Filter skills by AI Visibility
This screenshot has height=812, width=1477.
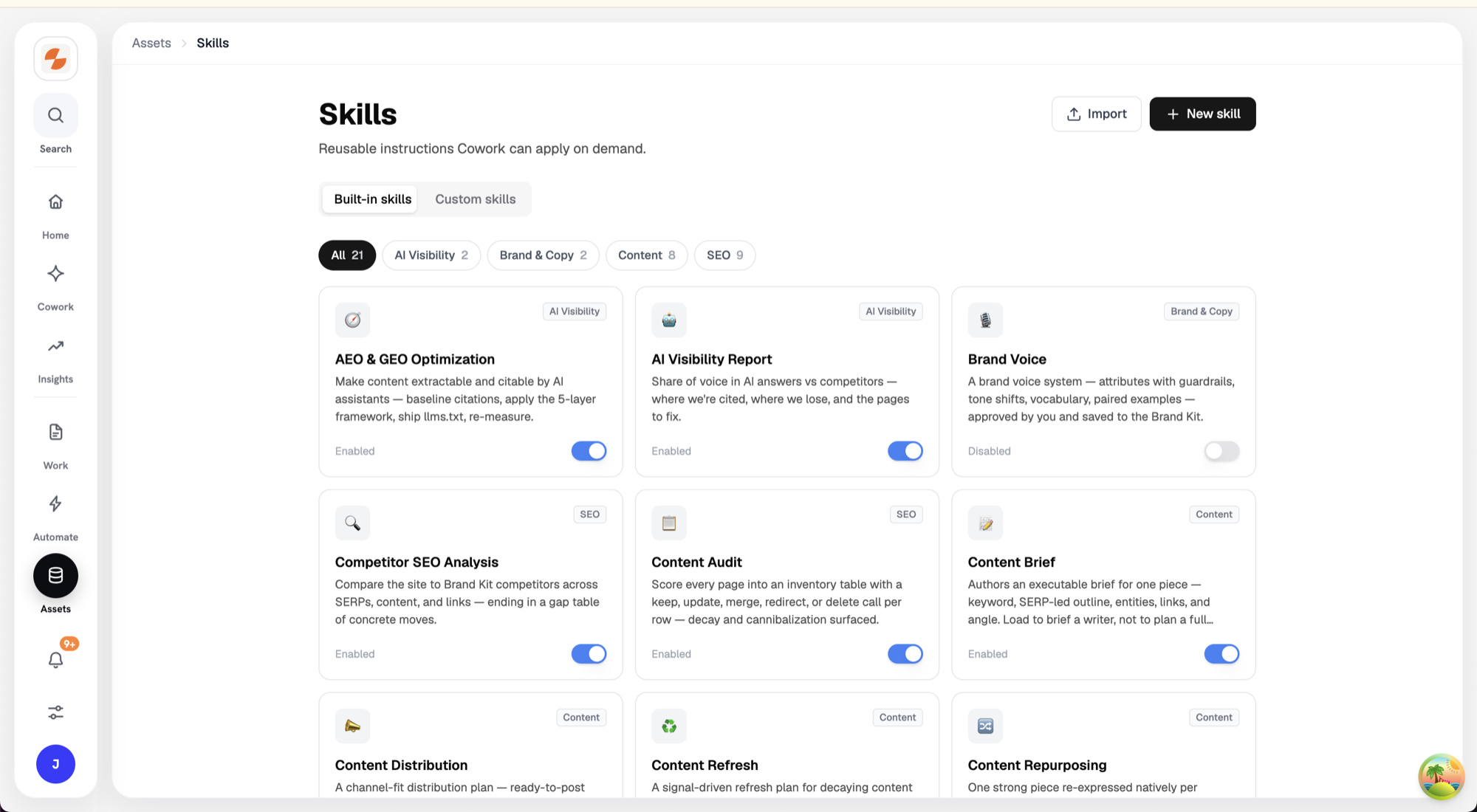[431, 255]
